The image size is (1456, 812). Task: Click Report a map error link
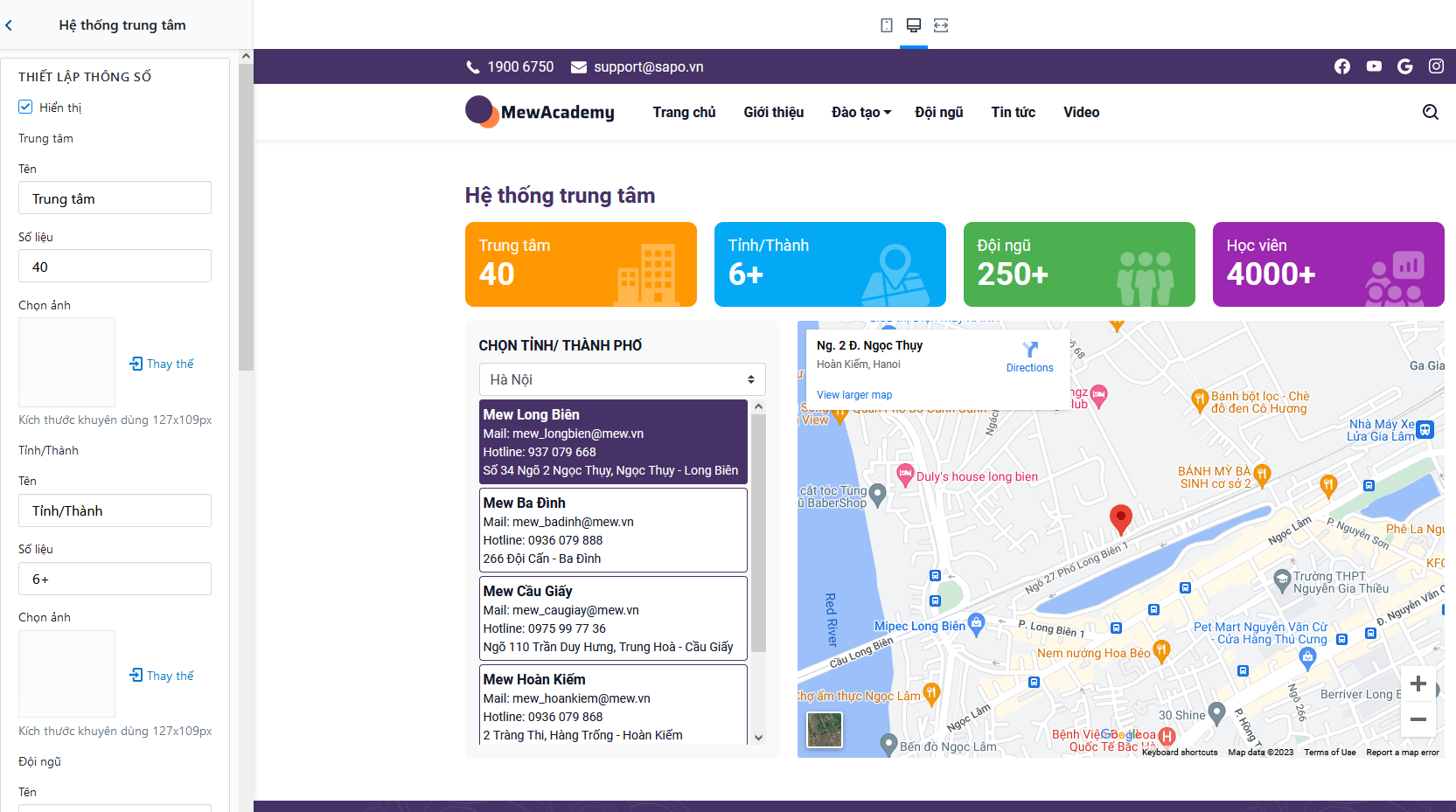coord(1403,753)
